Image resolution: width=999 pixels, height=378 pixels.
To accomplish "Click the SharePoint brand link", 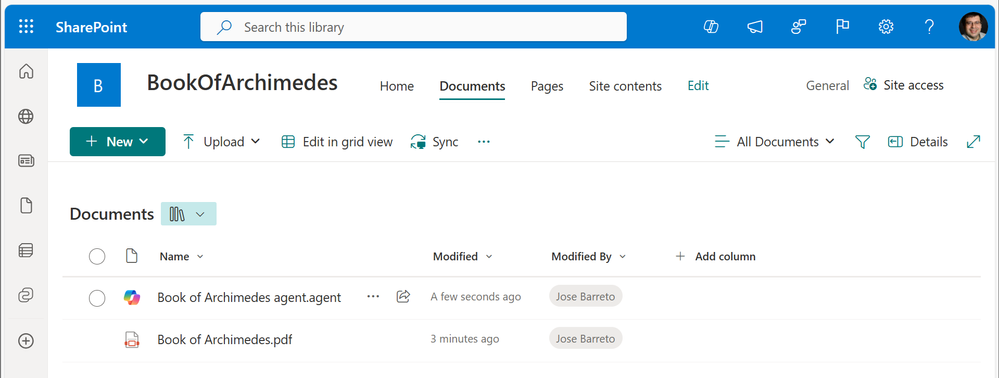I will [91, 27].
